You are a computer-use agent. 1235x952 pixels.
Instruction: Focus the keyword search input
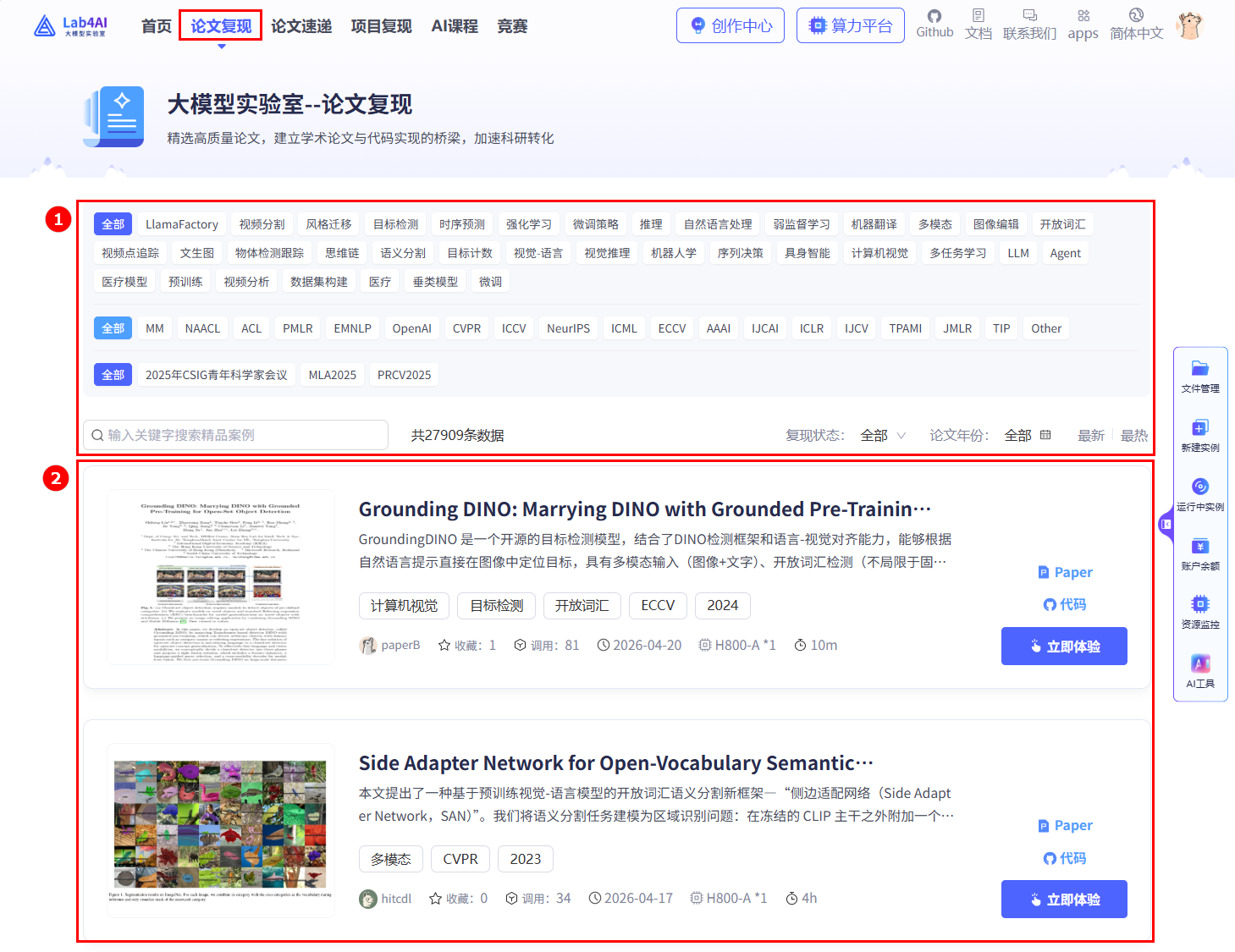pos(235,435)
